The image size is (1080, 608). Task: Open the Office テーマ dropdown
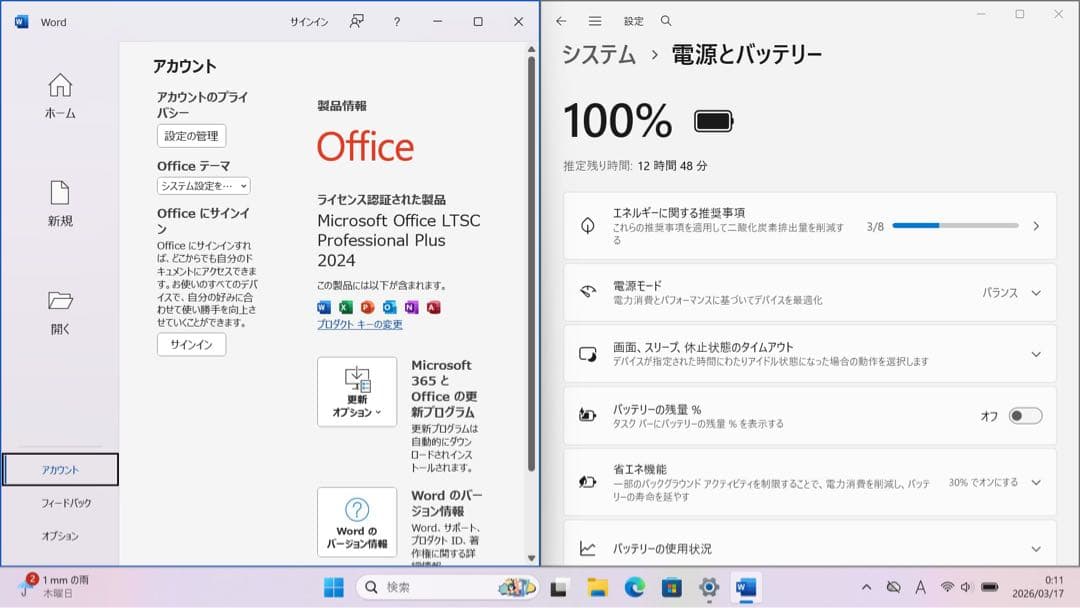pos(204,186)
